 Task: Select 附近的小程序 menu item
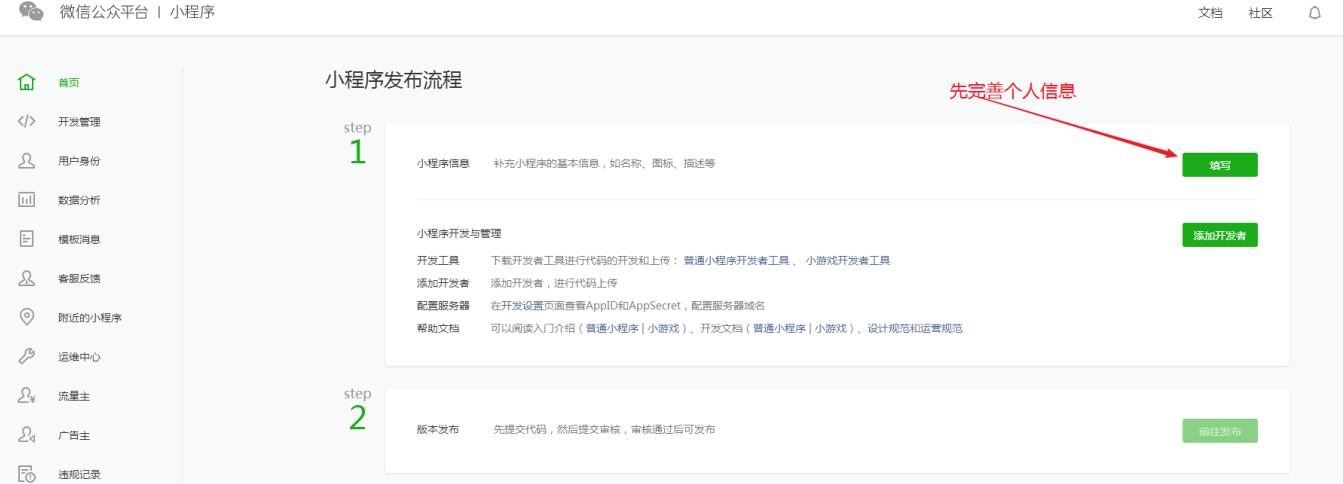click(90, 318)
